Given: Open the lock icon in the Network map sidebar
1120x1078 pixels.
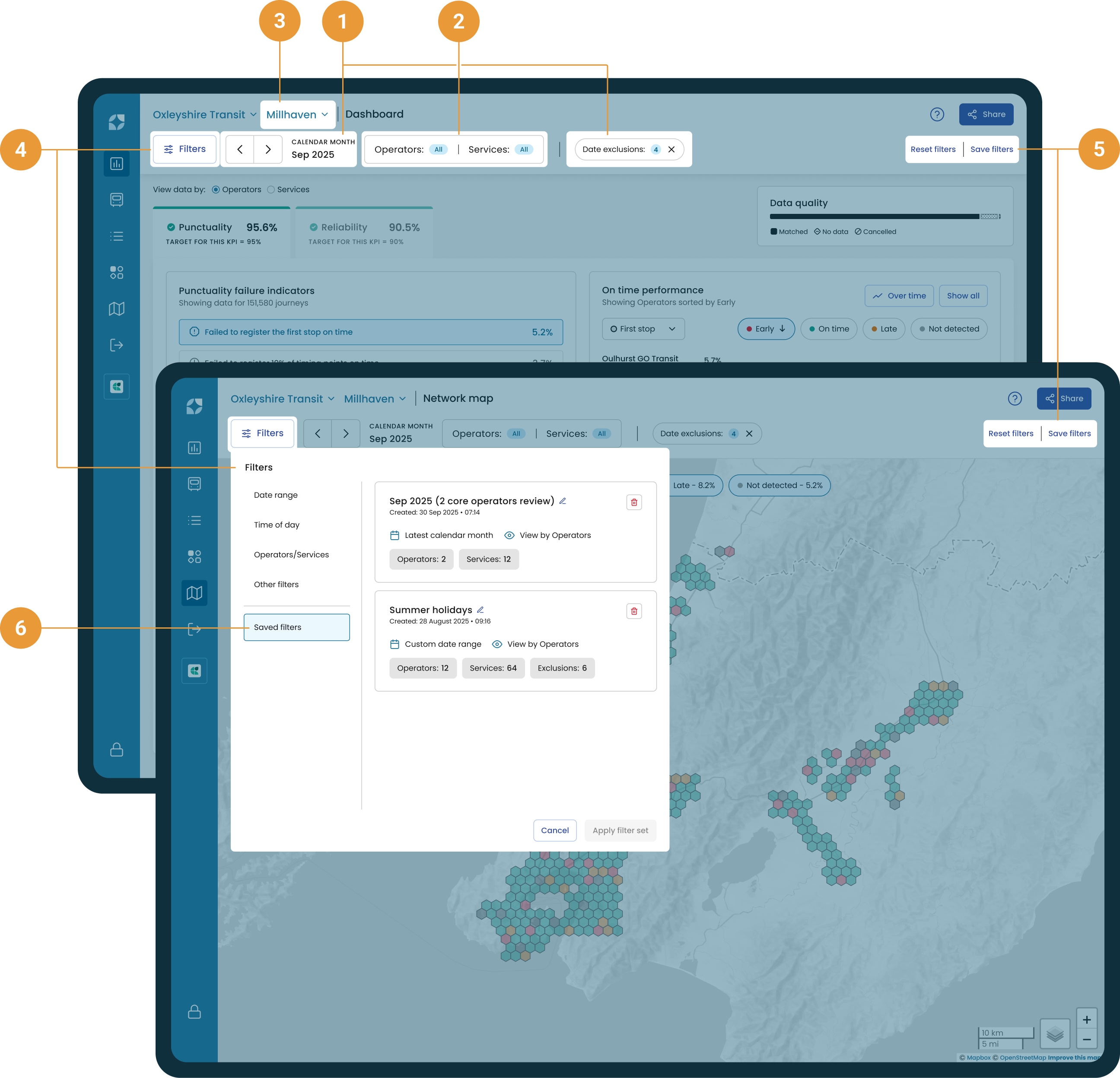Looking at the screenshot, I should coord(194,1012).
